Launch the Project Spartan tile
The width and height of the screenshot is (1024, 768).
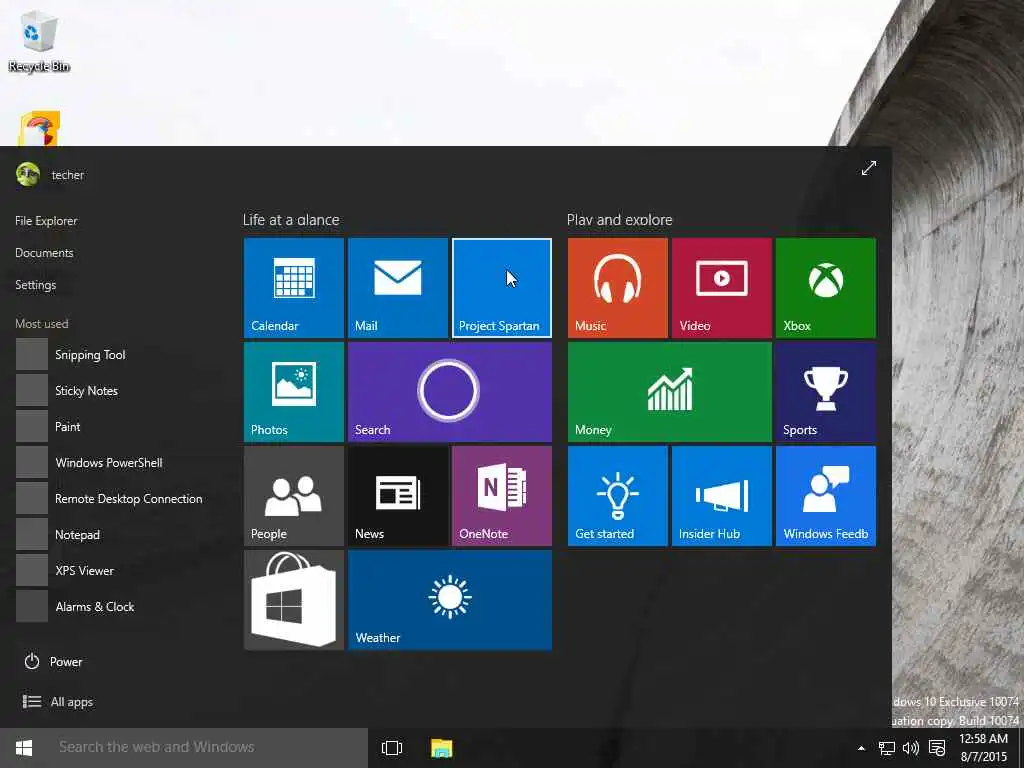click(502, 288)
